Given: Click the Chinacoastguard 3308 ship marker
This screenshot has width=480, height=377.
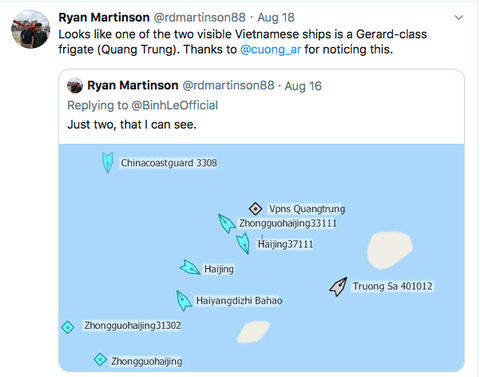Looking at the screenshot, I should click(x=107, y=163).
